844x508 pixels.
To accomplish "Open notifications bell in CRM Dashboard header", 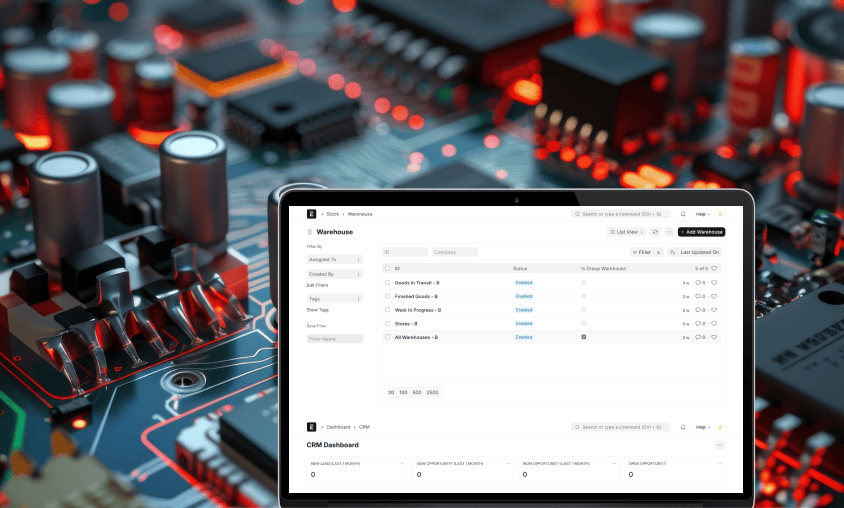I will coord(683,427).
